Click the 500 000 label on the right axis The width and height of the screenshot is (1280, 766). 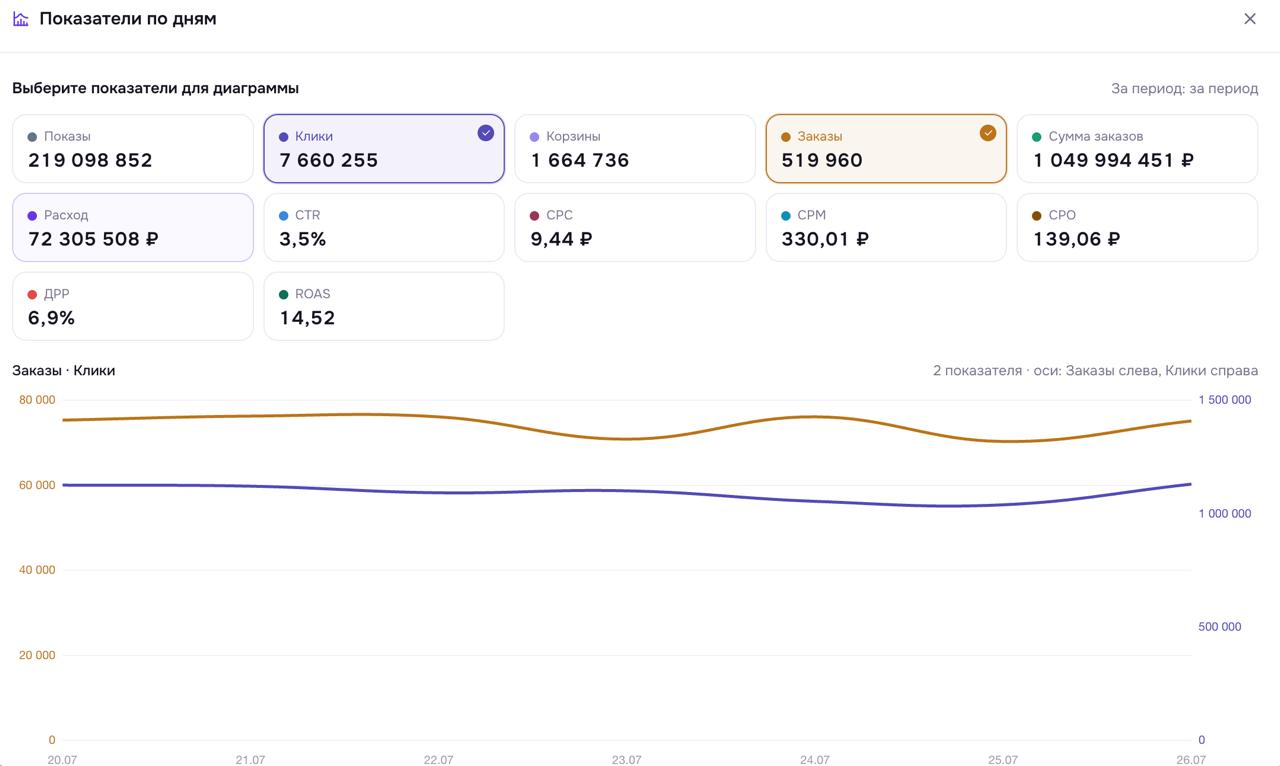coord(1220,627)
